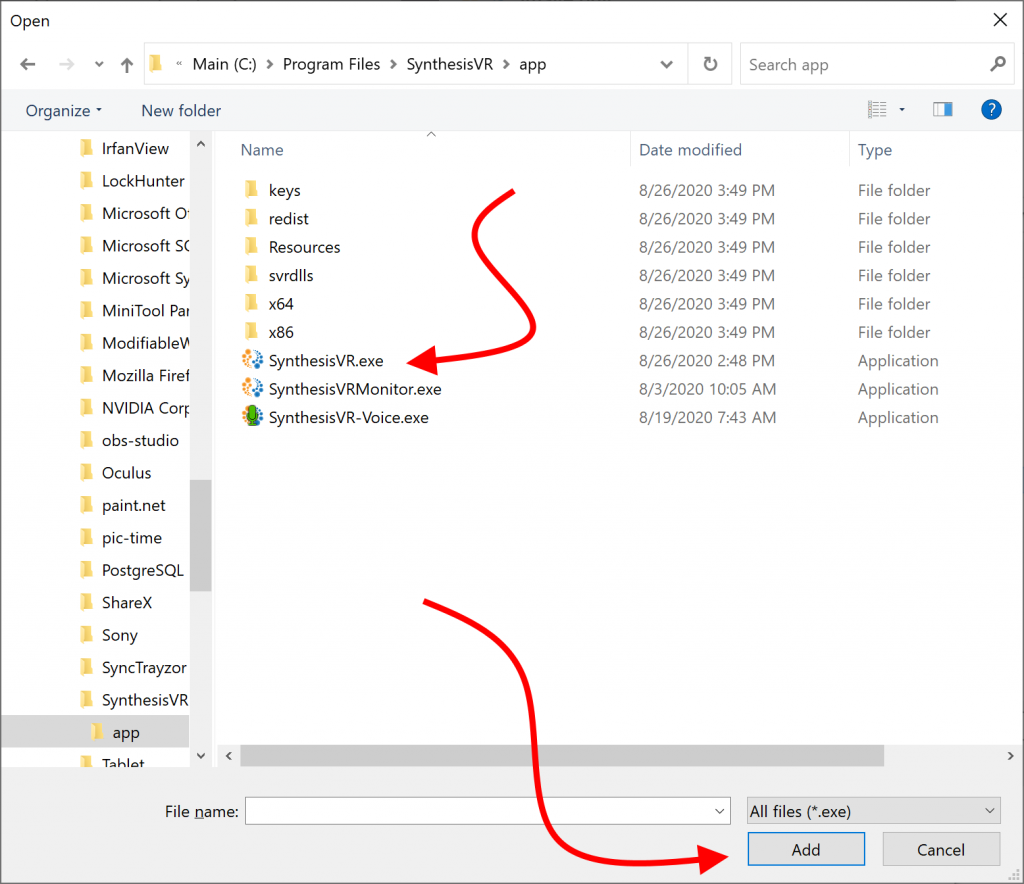This screenshot has width=1024, height=884.
Task: Select ShareX in the folder tree
Action: (127, 603)
